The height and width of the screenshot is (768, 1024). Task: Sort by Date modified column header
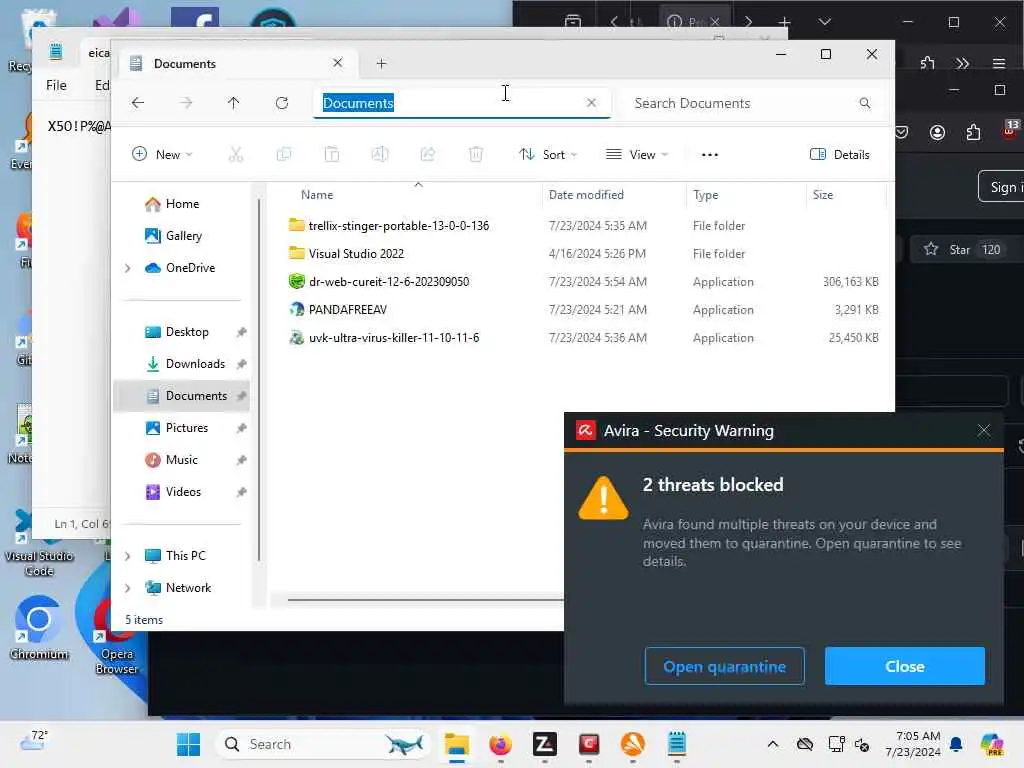pyautogui.click(x=586, y=195)
